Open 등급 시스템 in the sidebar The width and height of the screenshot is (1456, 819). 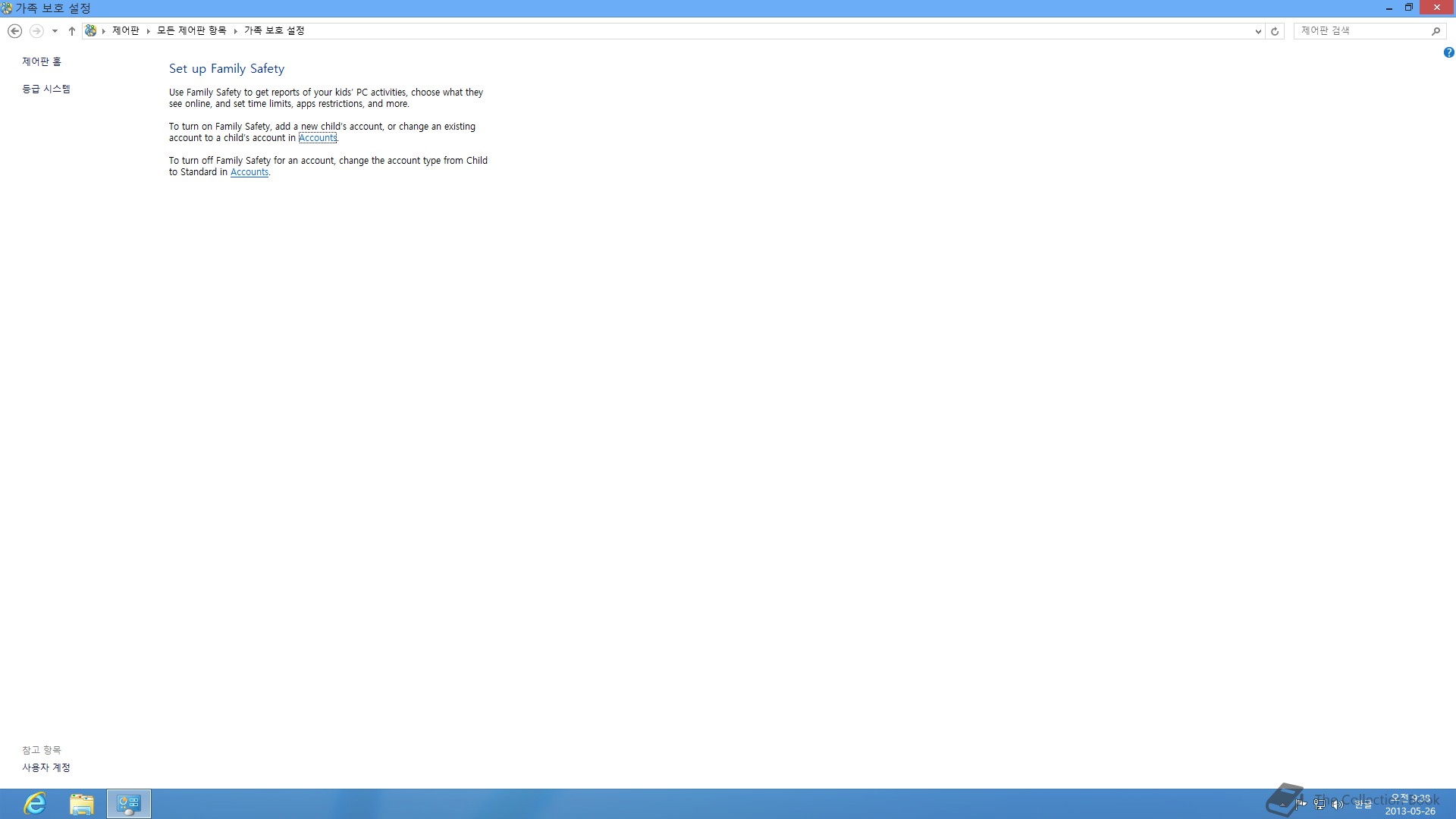tap(46, 89)
